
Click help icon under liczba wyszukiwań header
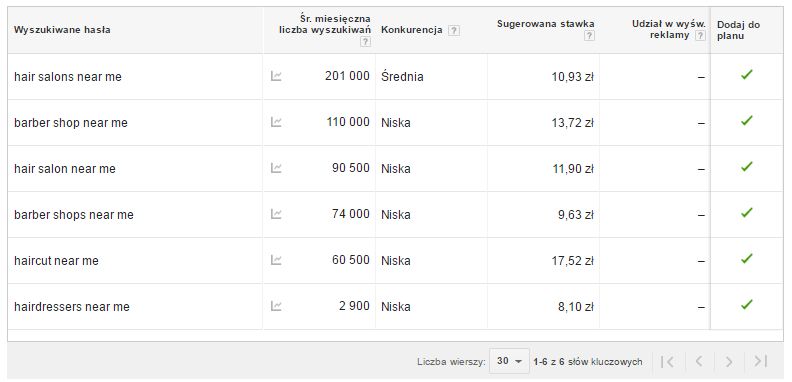click(365, 42)
